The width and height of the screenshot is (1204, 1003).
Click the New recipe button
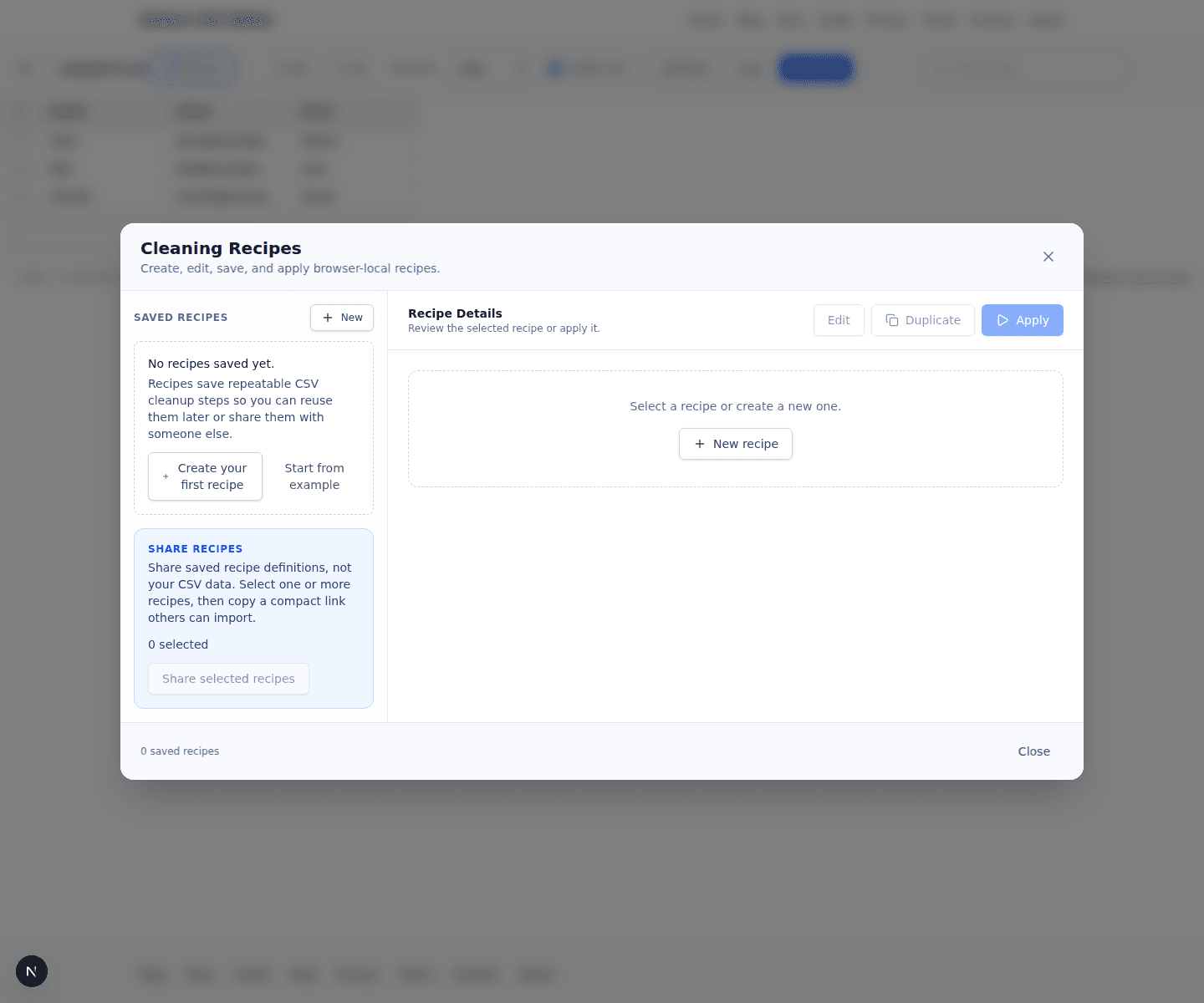coord(736,444)
